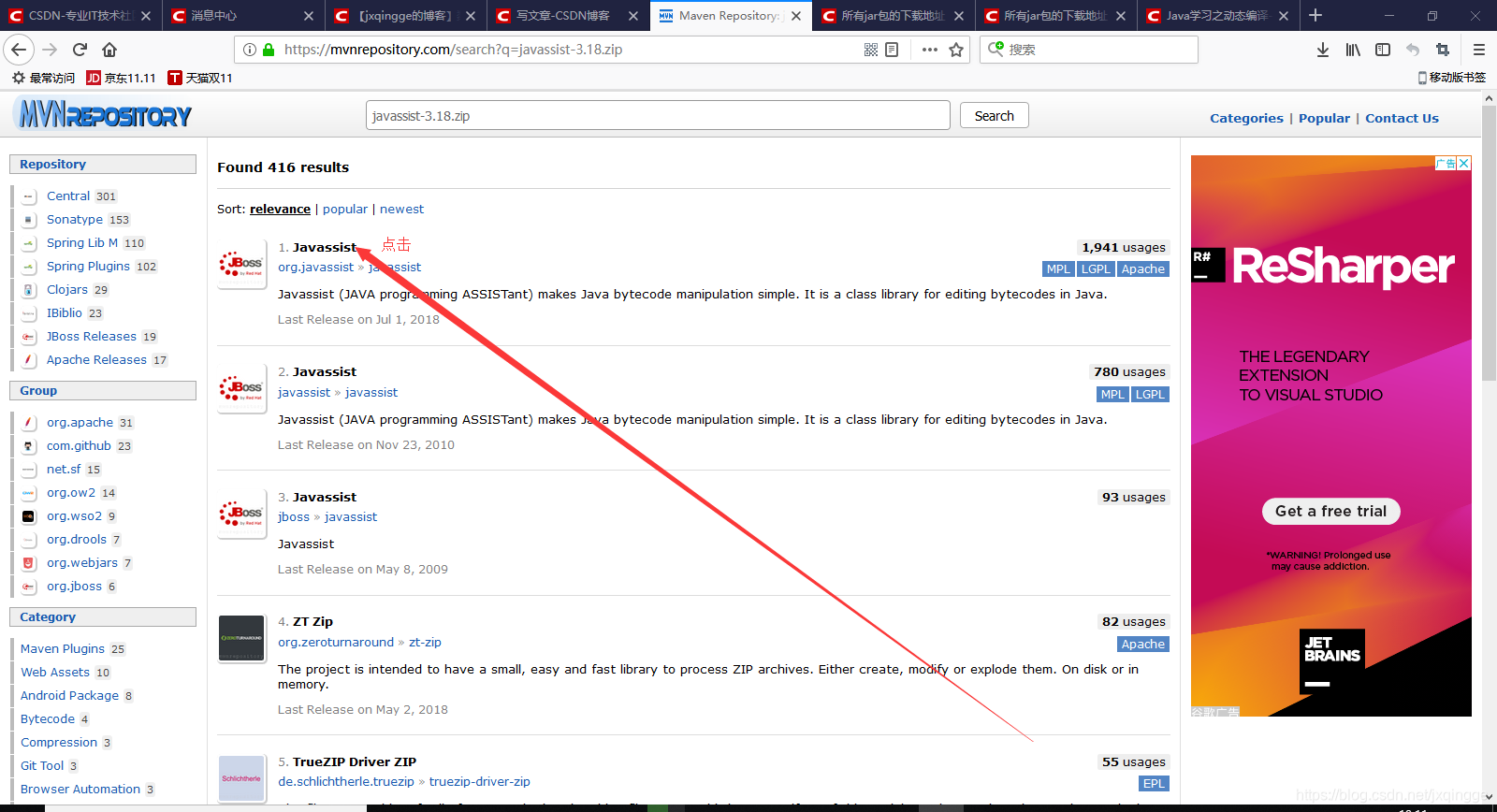Open page actions three-dots menu

[929, 50]
